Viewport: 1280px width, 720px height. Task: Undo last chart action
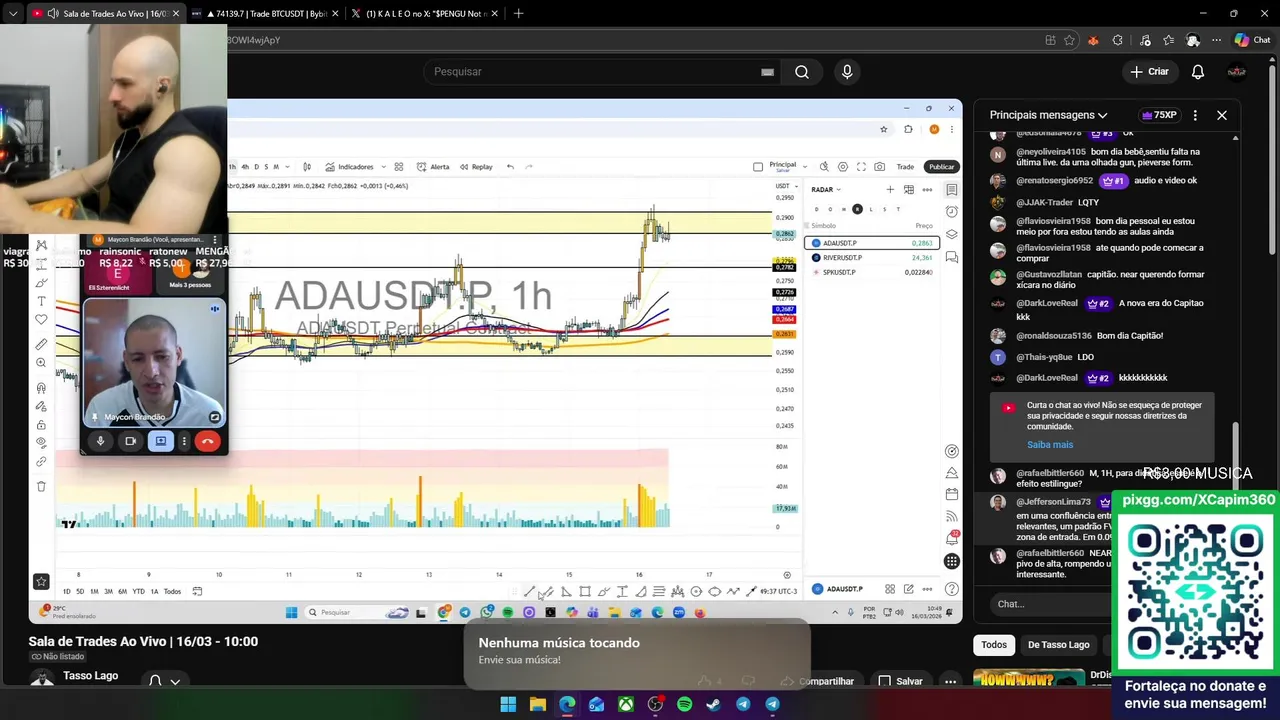[x=510, y=167]
